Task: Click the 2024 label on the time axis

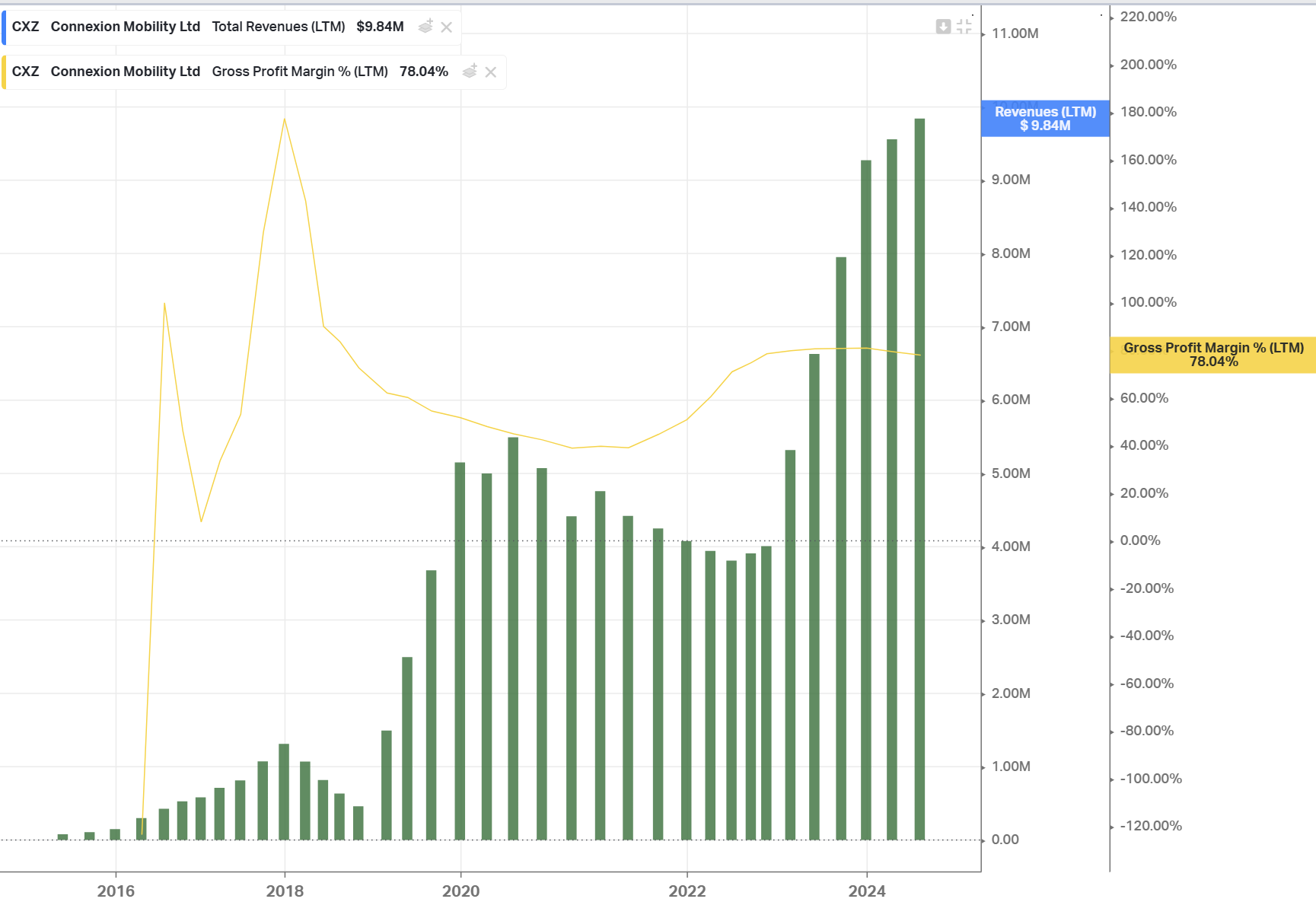Action: pyautogui.click(x=867, y=891)
